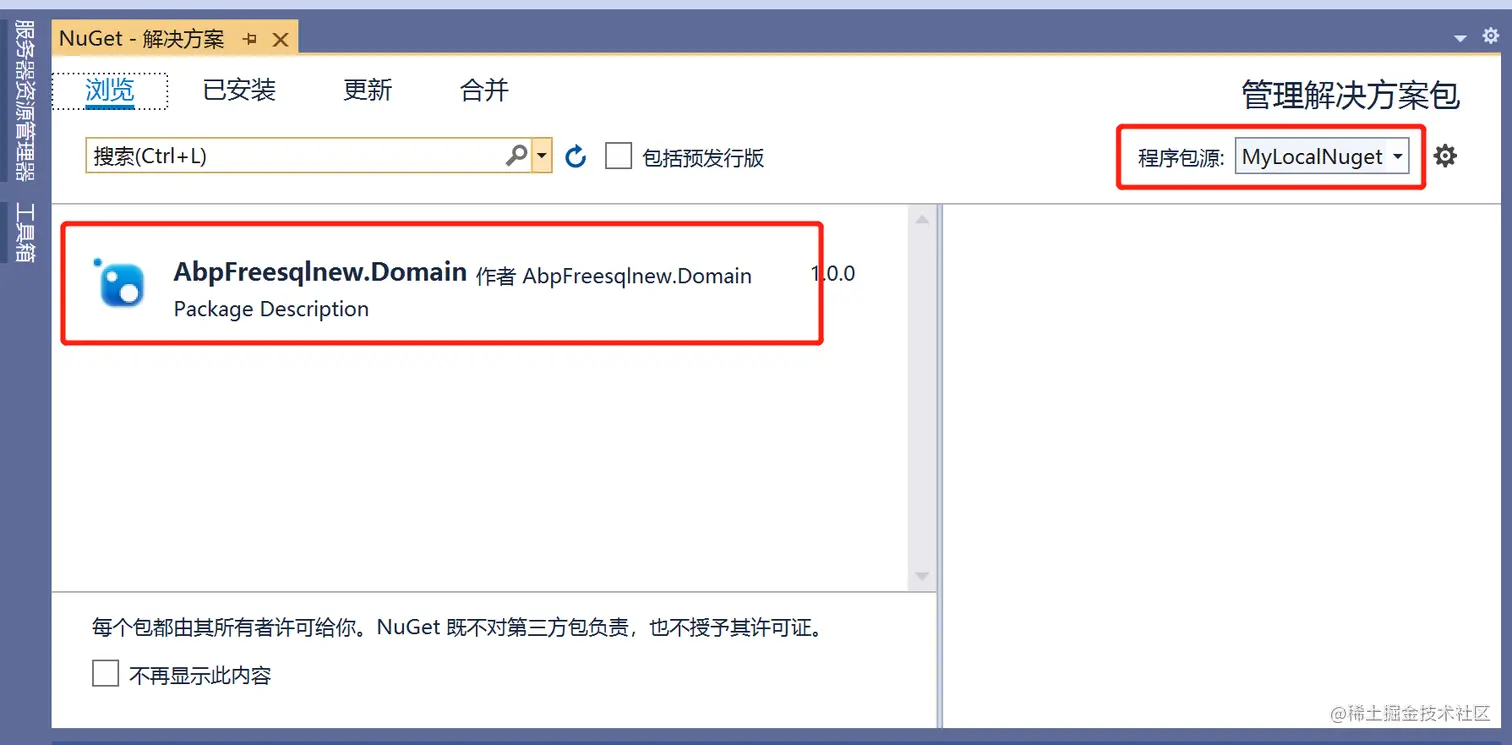This screenshot has height=745, width=1512.
Task: Switch to the 浏览 tab
Action: point(109,90)
